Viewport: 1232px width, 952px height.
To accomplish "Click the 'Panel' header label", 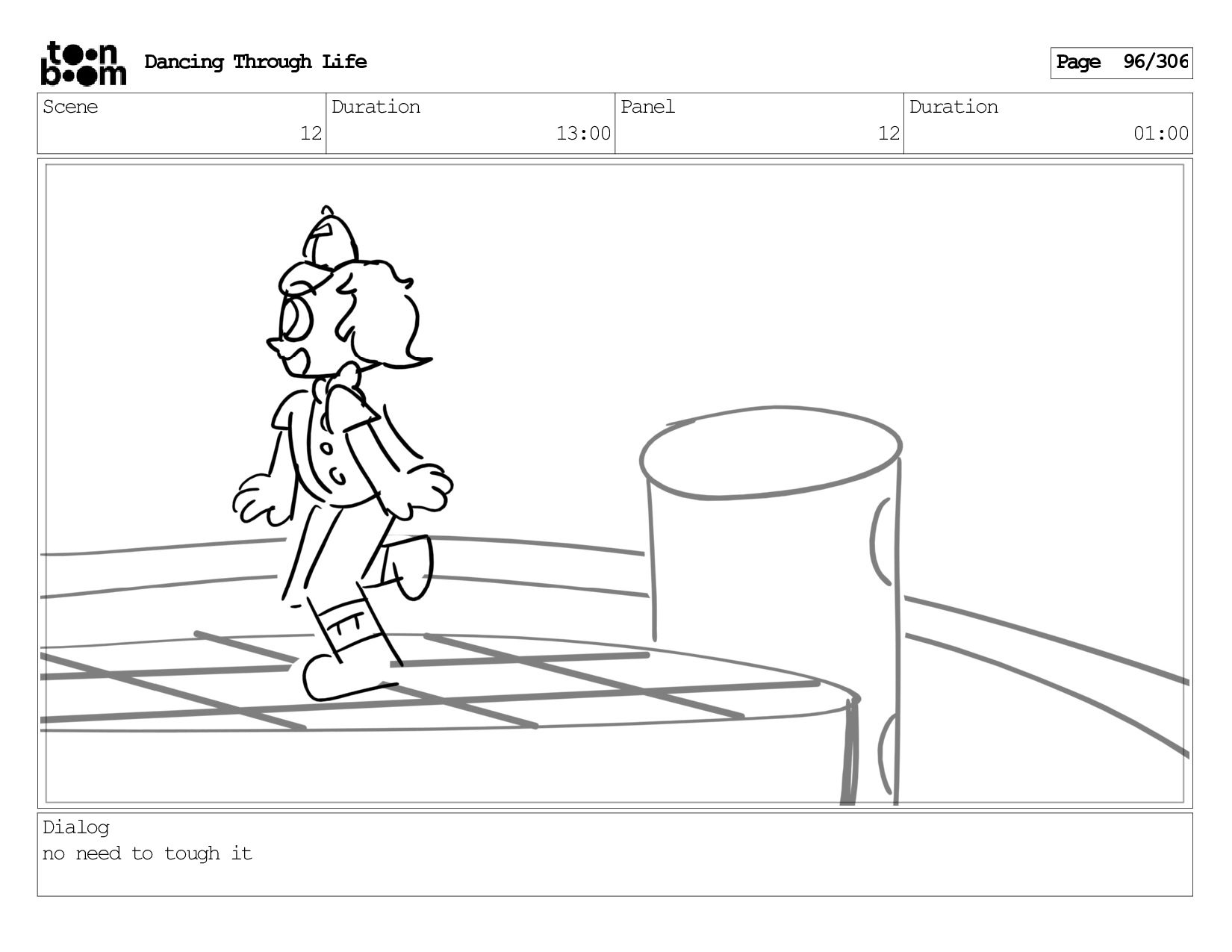I will pos(647,107).
